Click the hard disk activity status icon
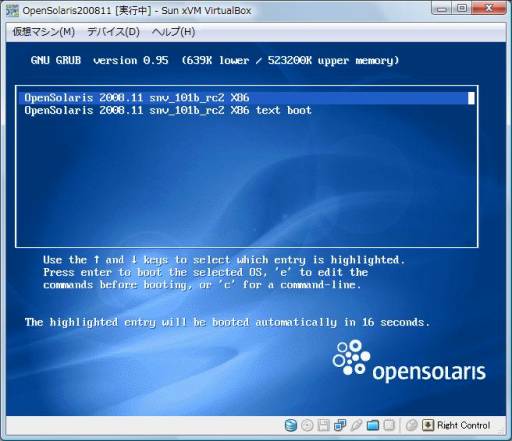The height and width of the screenshot is (441, 512). pyautogui.click(x=291, y=425)
